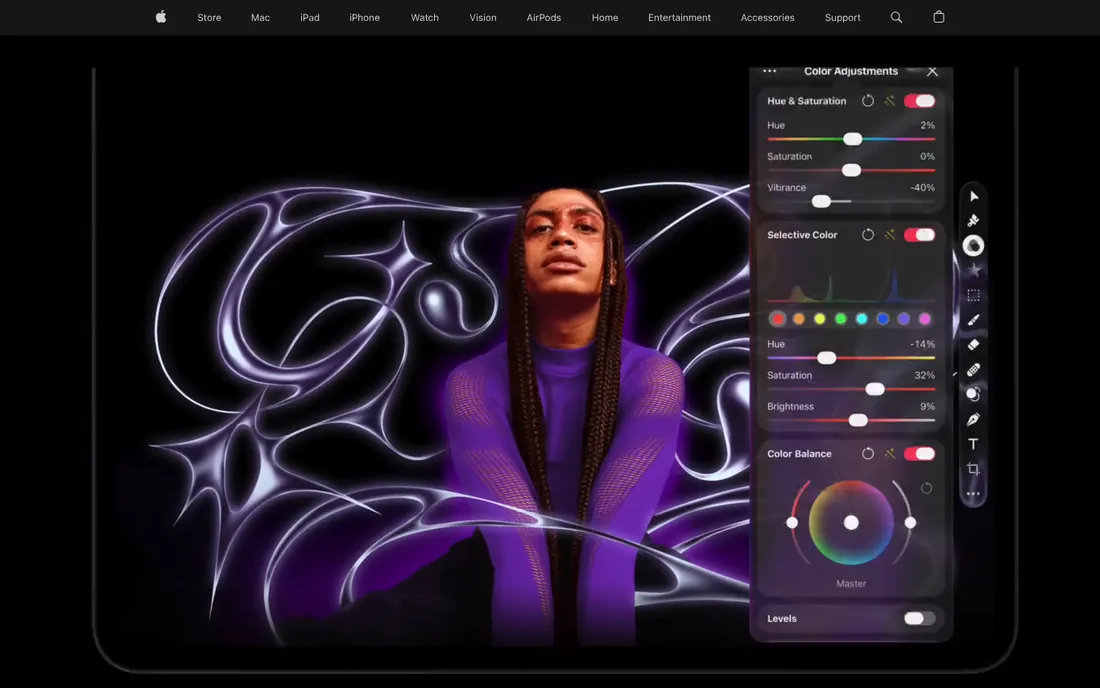Click the Master label under color wheel
Image resolution: width=1100 pixels, height=688 pixels.
(x=851, y=584)
